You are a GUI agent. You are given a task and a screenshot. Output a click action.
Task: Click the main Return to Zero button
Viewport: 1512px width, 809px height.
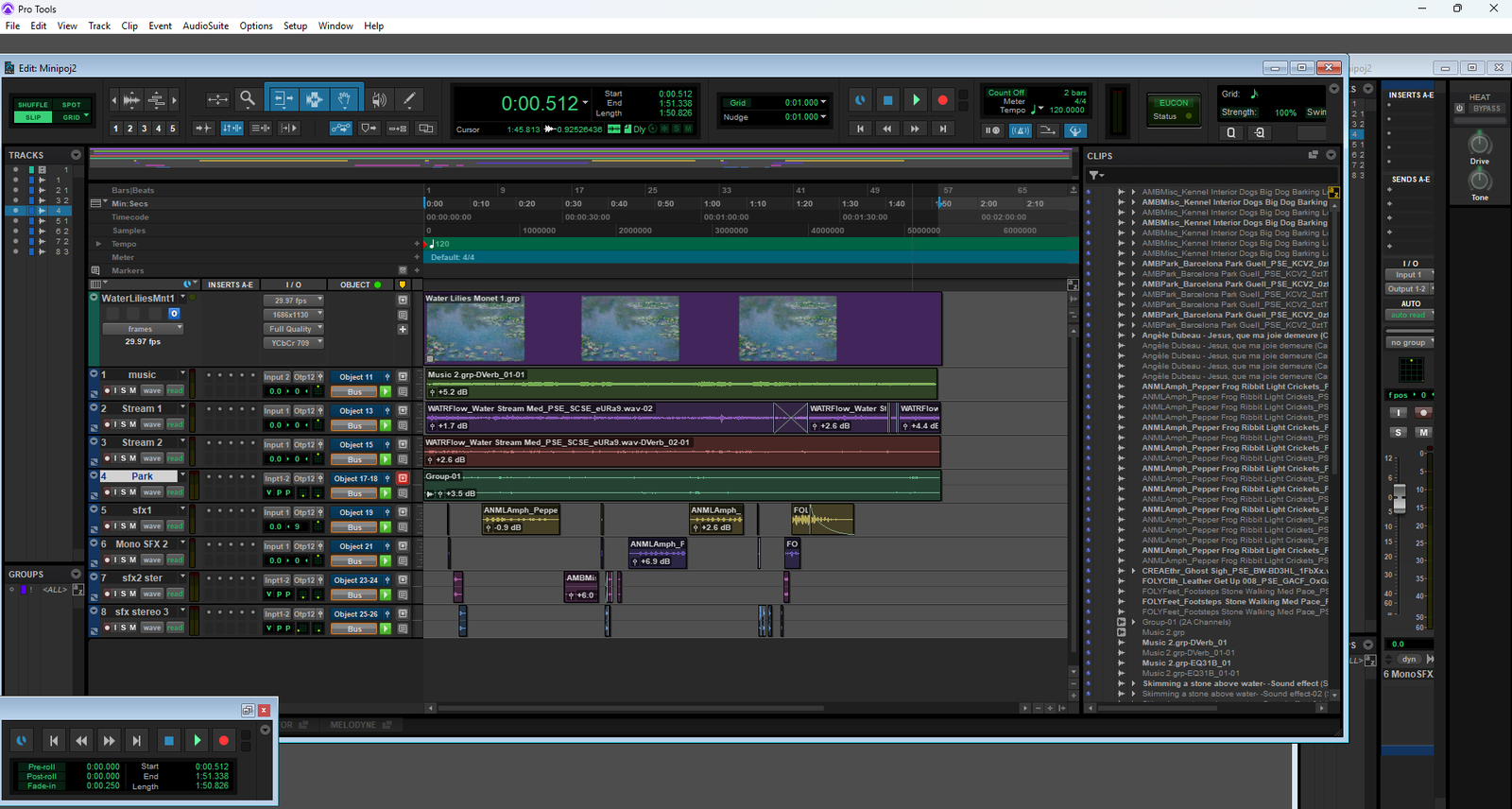pos(860,129)
